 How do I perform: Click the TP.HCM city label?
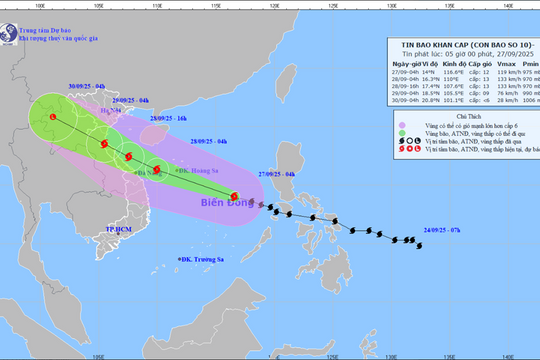pyautogui.click(x=118, y=229)
